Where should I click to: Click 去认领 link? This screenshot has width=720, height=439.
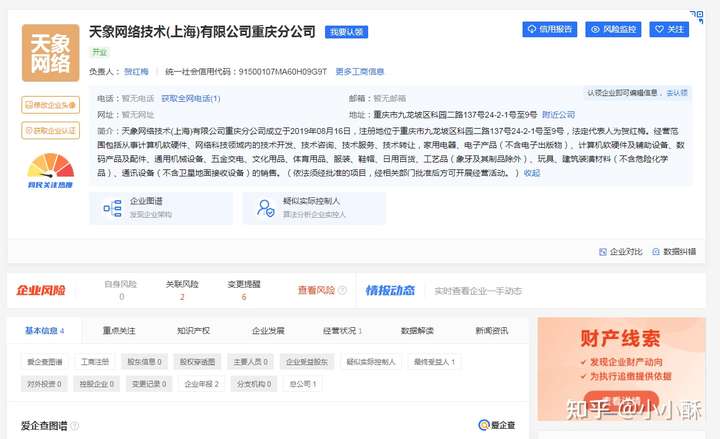click(x=677, y=93)
